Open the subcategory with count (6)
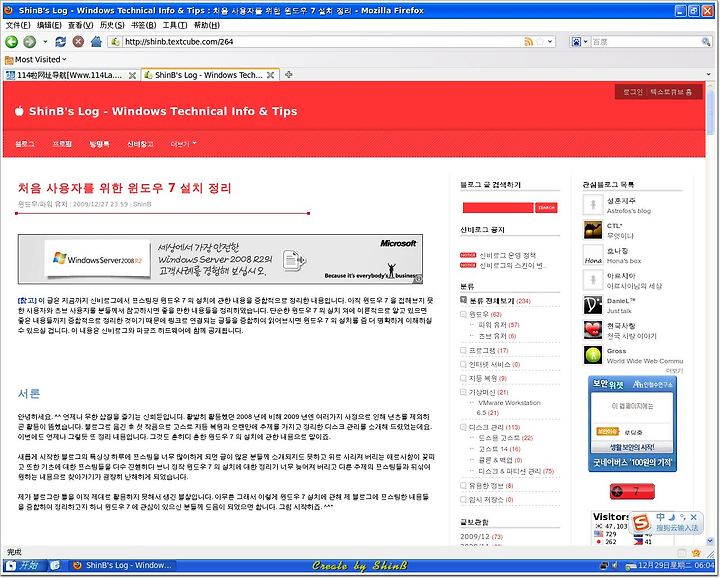720x578 pixels. (497, 336)
